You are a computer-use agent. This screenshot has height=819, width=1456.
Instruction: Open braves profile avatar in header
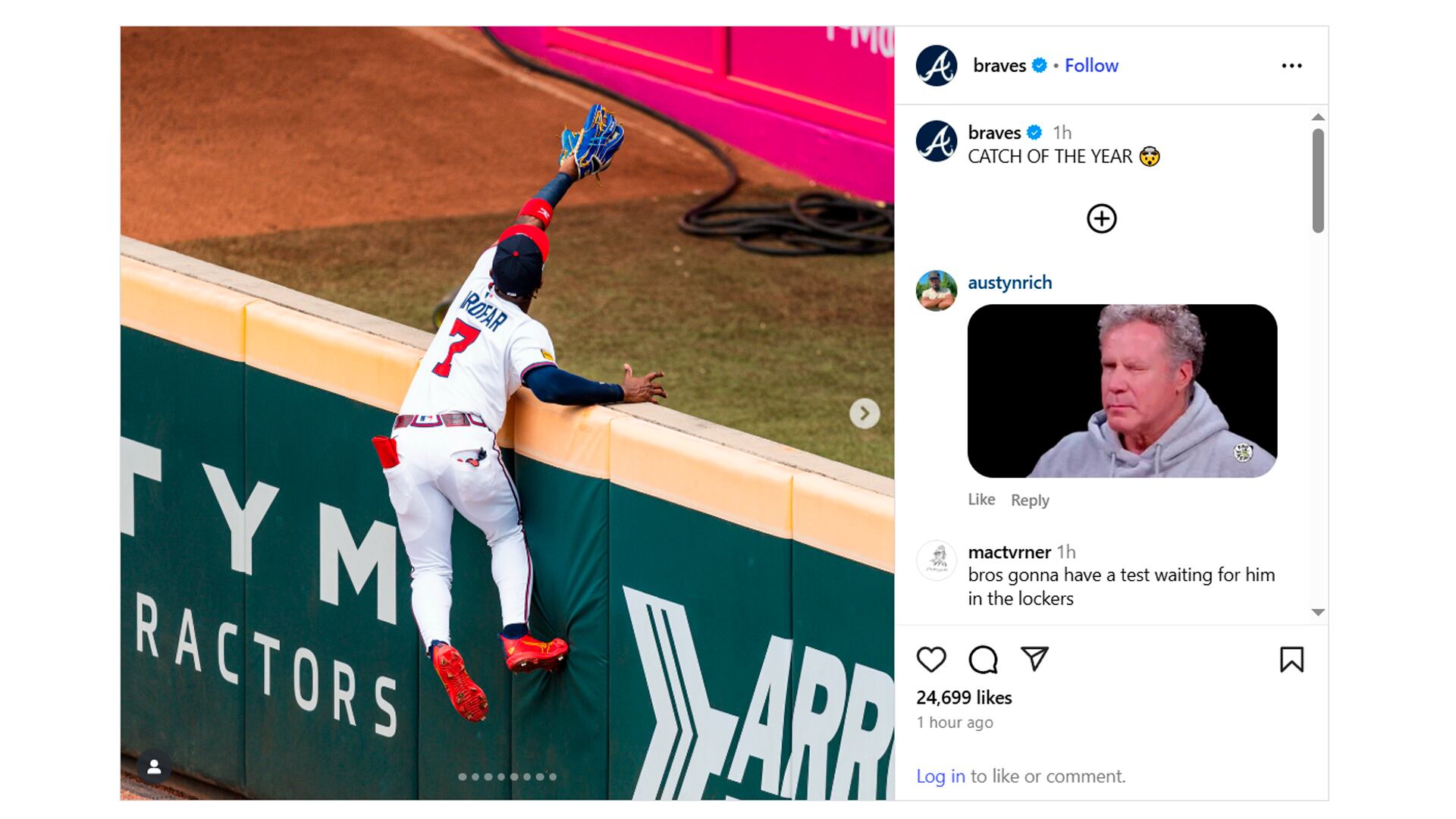[x=937, y=65]
